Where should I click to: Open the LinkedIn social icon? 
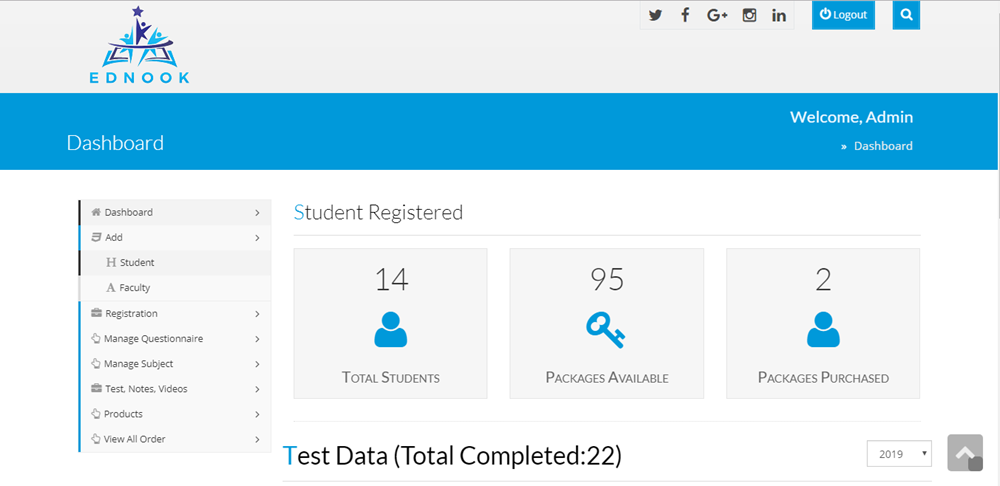[779, 15]
